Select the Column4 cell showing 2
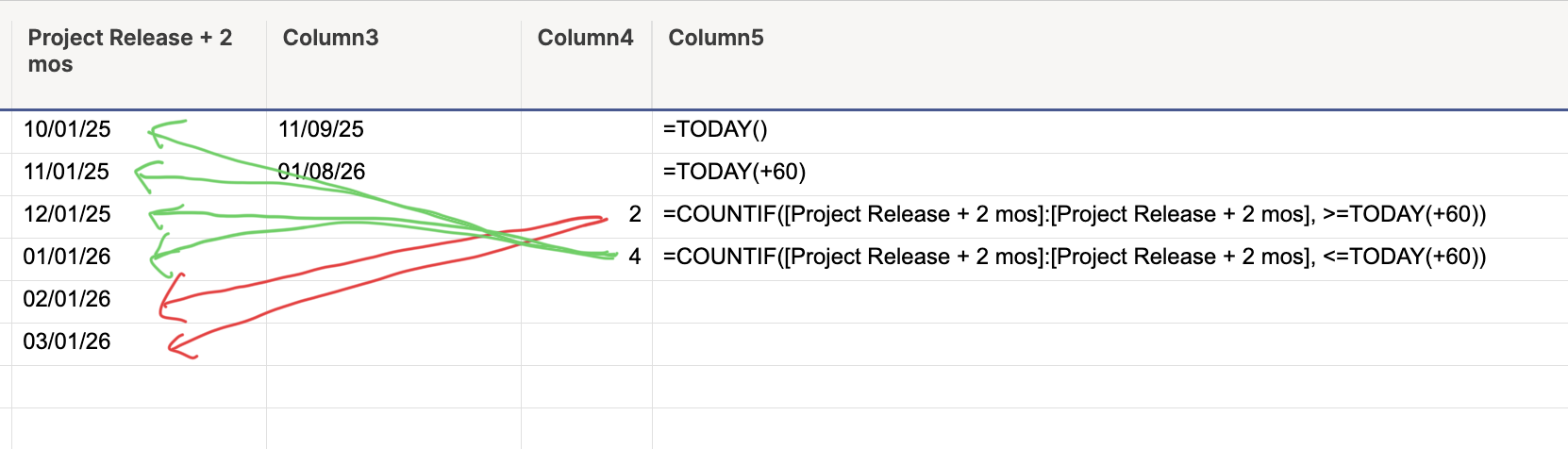The width and height of the screenshot is (1568, 449). pyautogui.click(x=634, y=214)
